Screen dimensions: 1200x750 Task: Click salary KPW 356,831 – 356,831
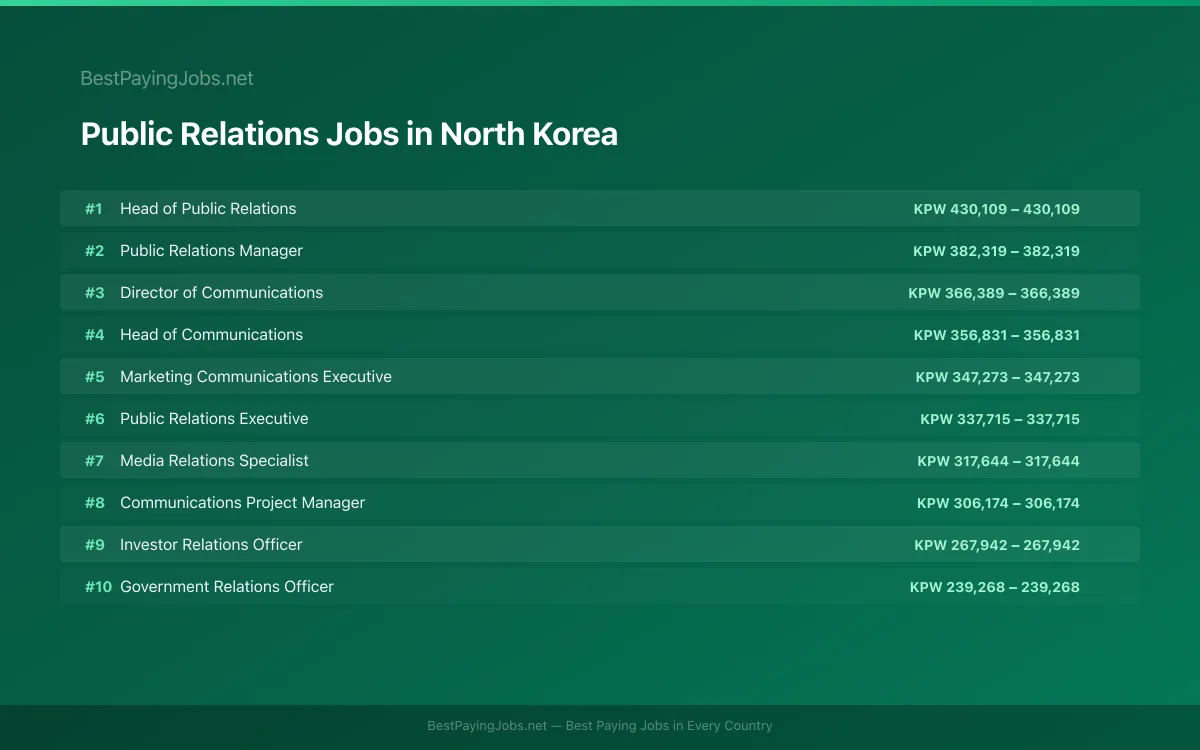pos(996,335)
